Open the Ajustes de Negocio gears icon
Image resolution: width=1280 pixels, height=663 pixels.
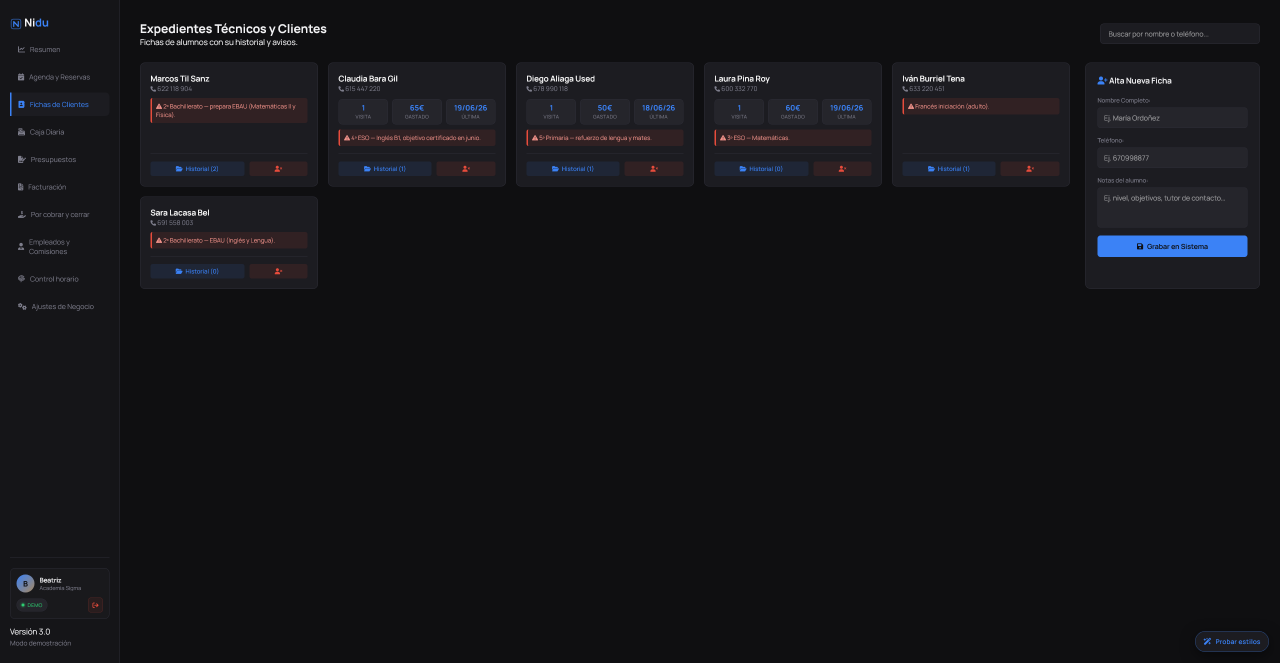[x=22, y=306]
